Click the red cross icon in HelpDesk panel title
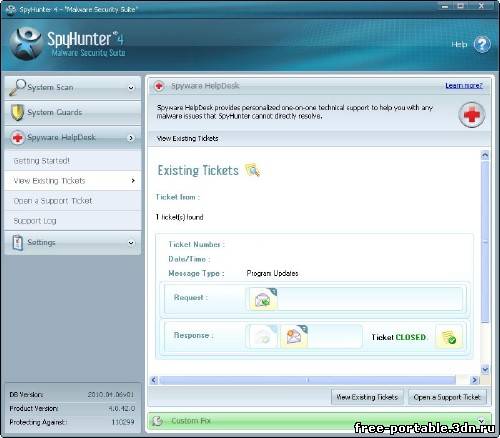This screenshot has width=500, height=438. (159, 86)
